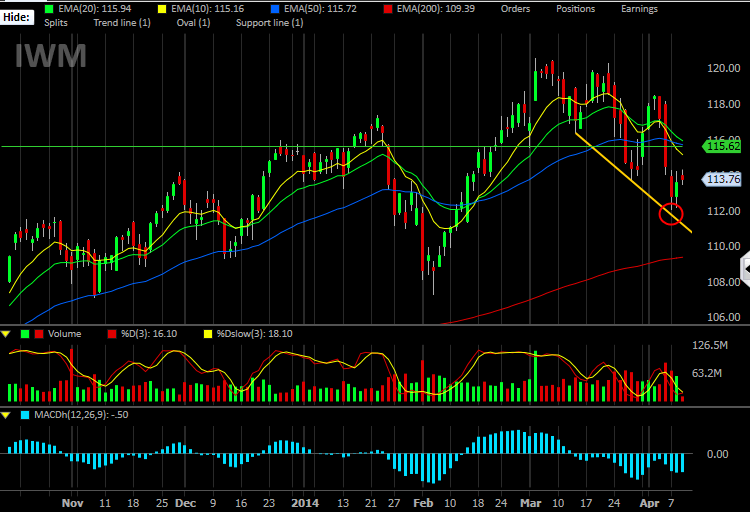Hide Positions on the chart
750x512 pixels.
pos(575,9)
